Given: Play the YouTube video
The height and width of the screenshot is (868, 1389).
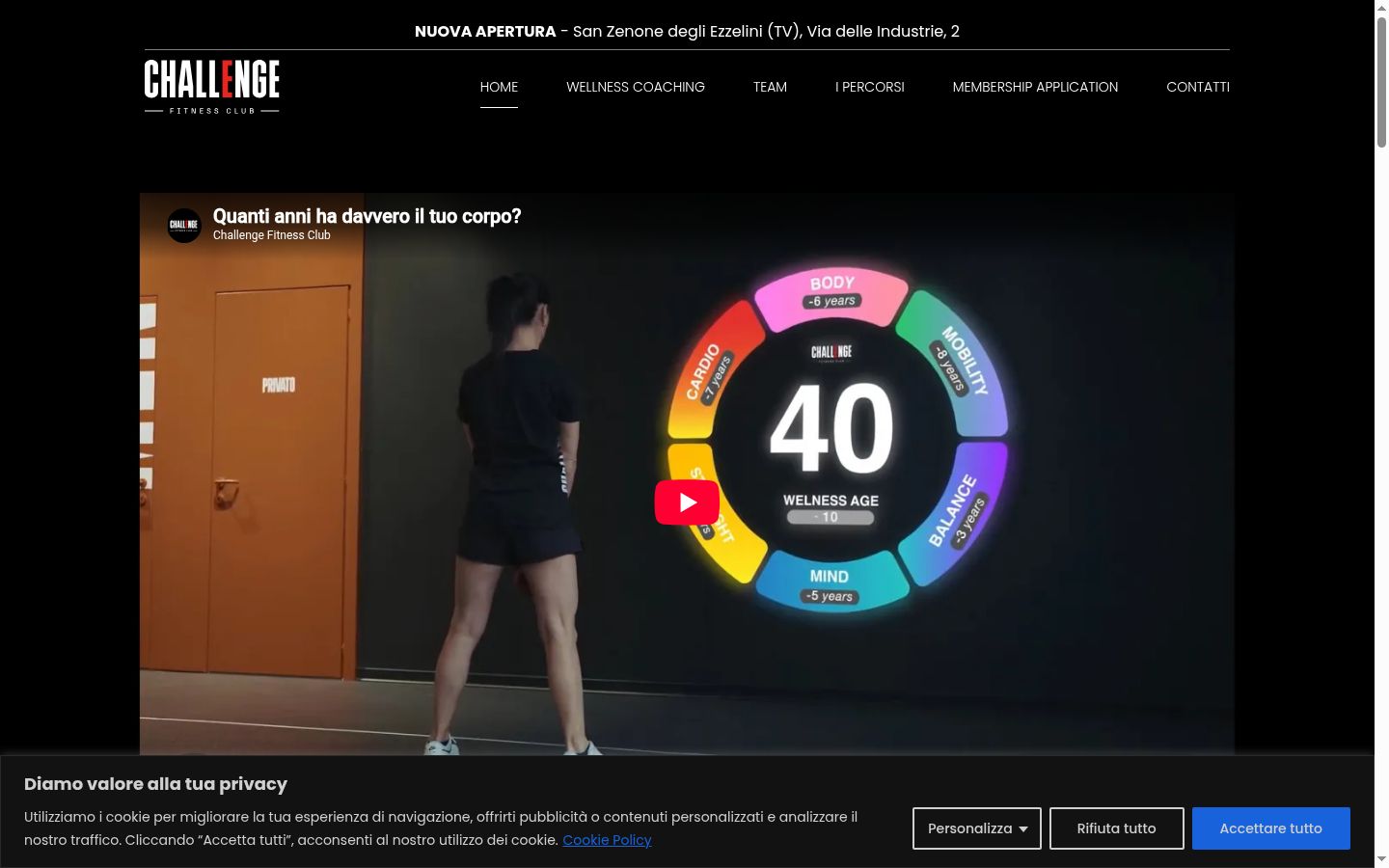Looking at the screenshot, I should 687,502.
